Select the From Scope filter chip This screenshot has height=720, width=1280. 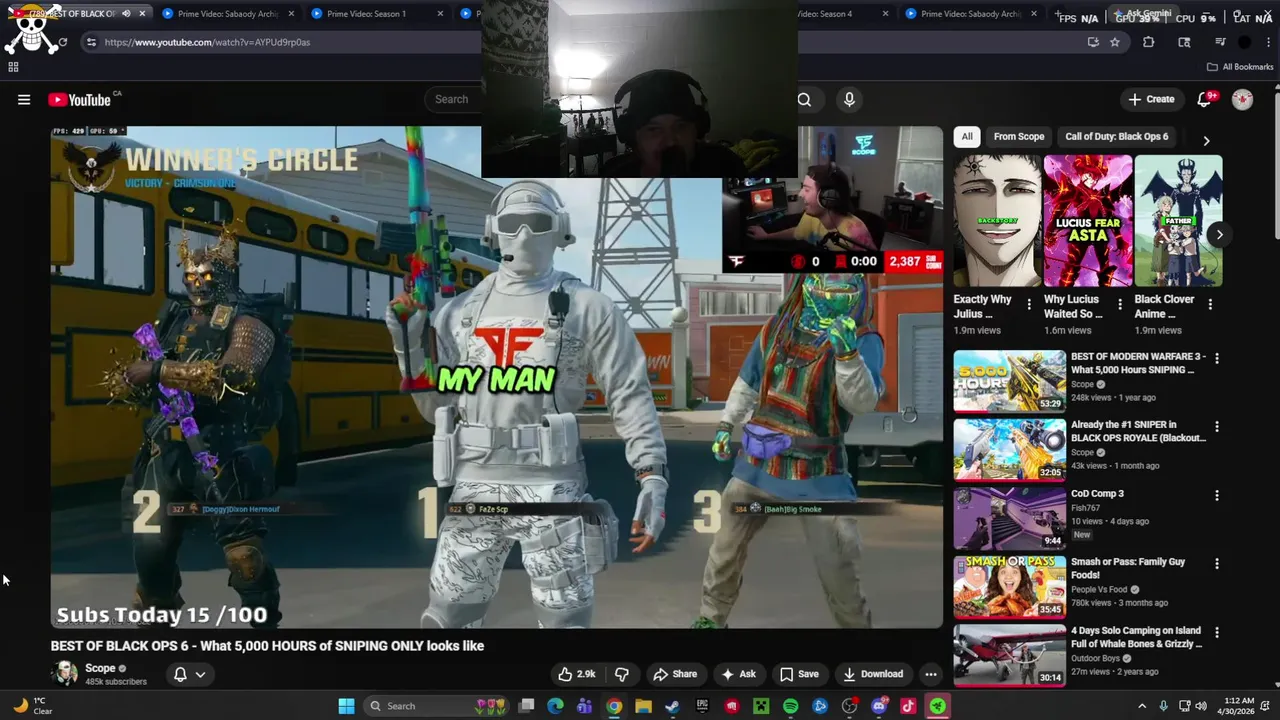1019,136
